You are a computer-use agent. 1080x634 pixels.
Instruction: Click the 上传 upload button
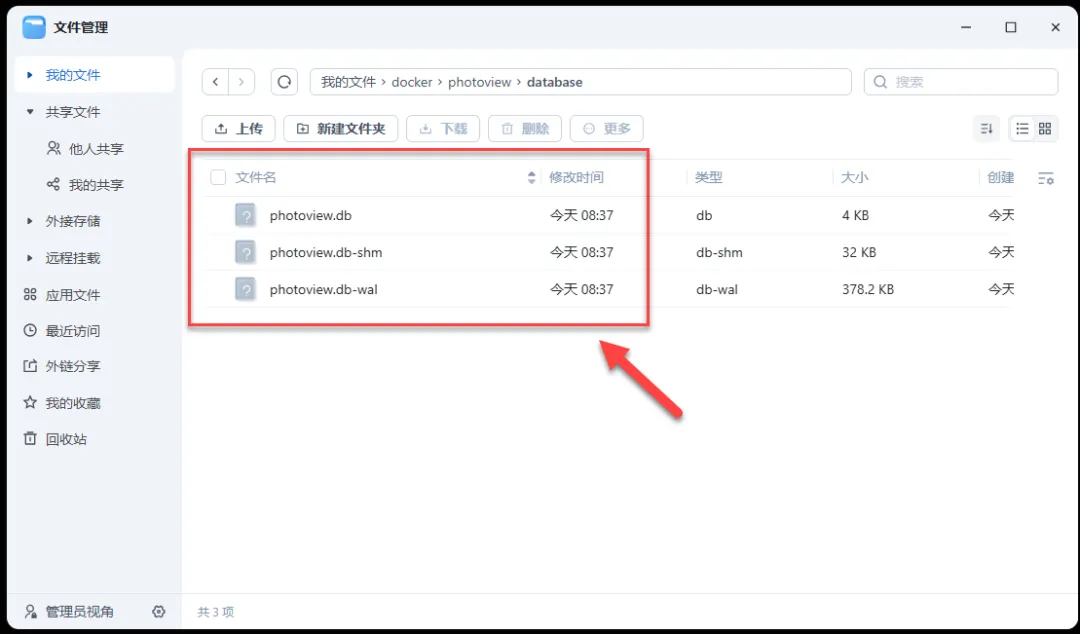238,128
